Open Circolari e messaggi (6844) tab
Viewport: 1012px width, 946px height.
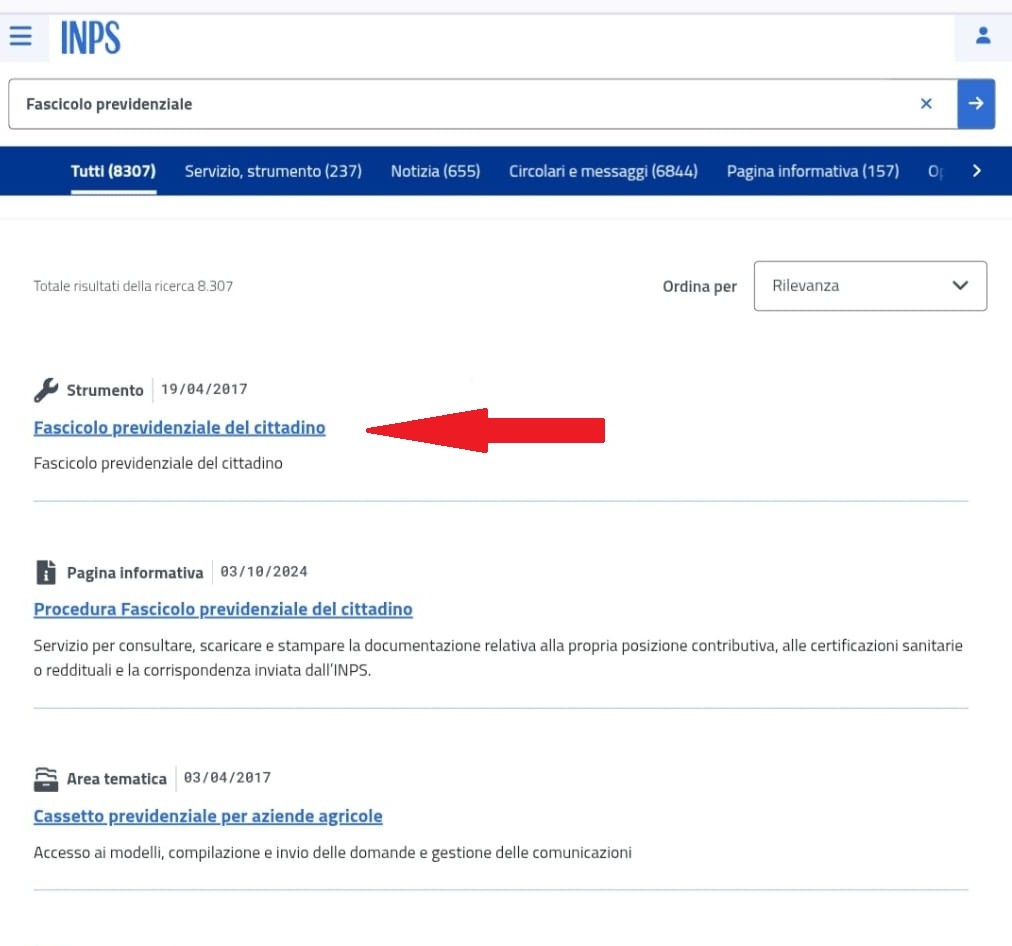tap(603, 171)
